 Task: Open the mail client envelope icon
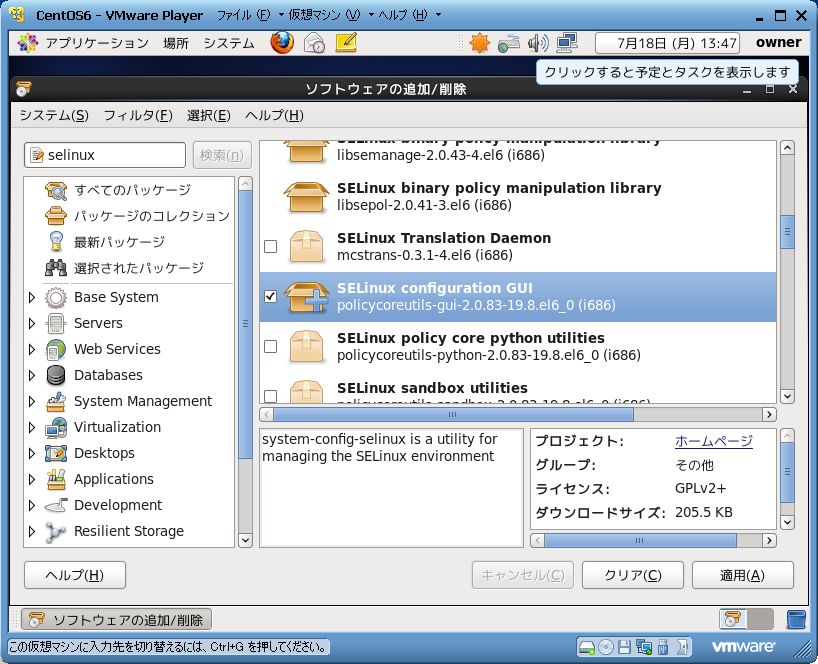(x=315, y=43)
